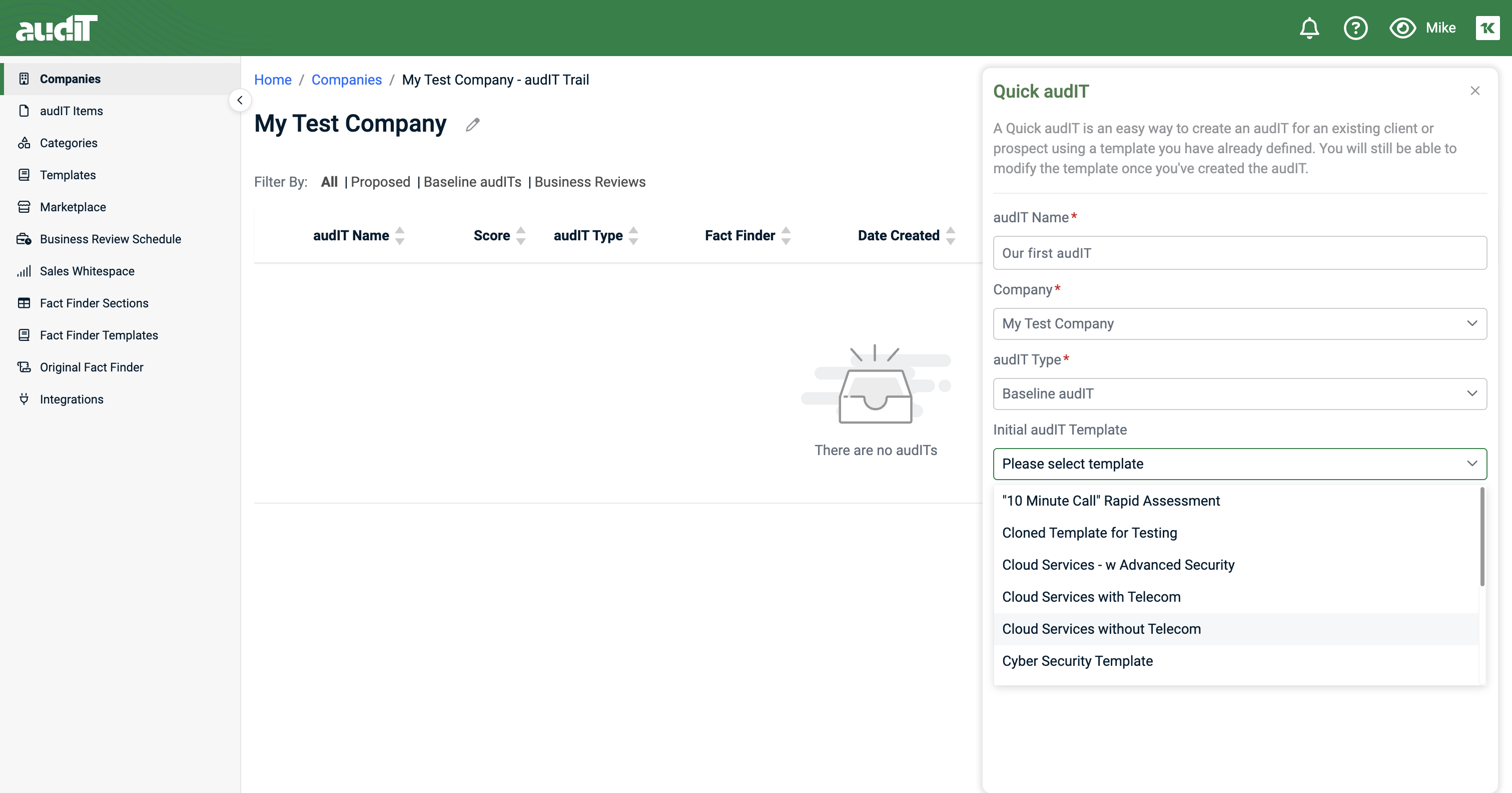Choose Cloud Services without Telecom option
The height and width of the screenshot is (793, 1512).
point(1236,629)
